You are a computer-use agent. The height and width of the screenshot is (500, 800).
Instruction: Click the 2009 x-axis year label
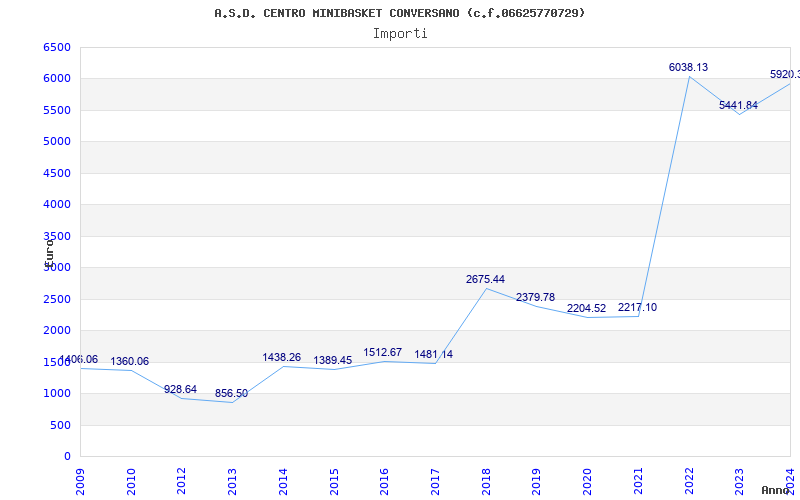point(80,482)
